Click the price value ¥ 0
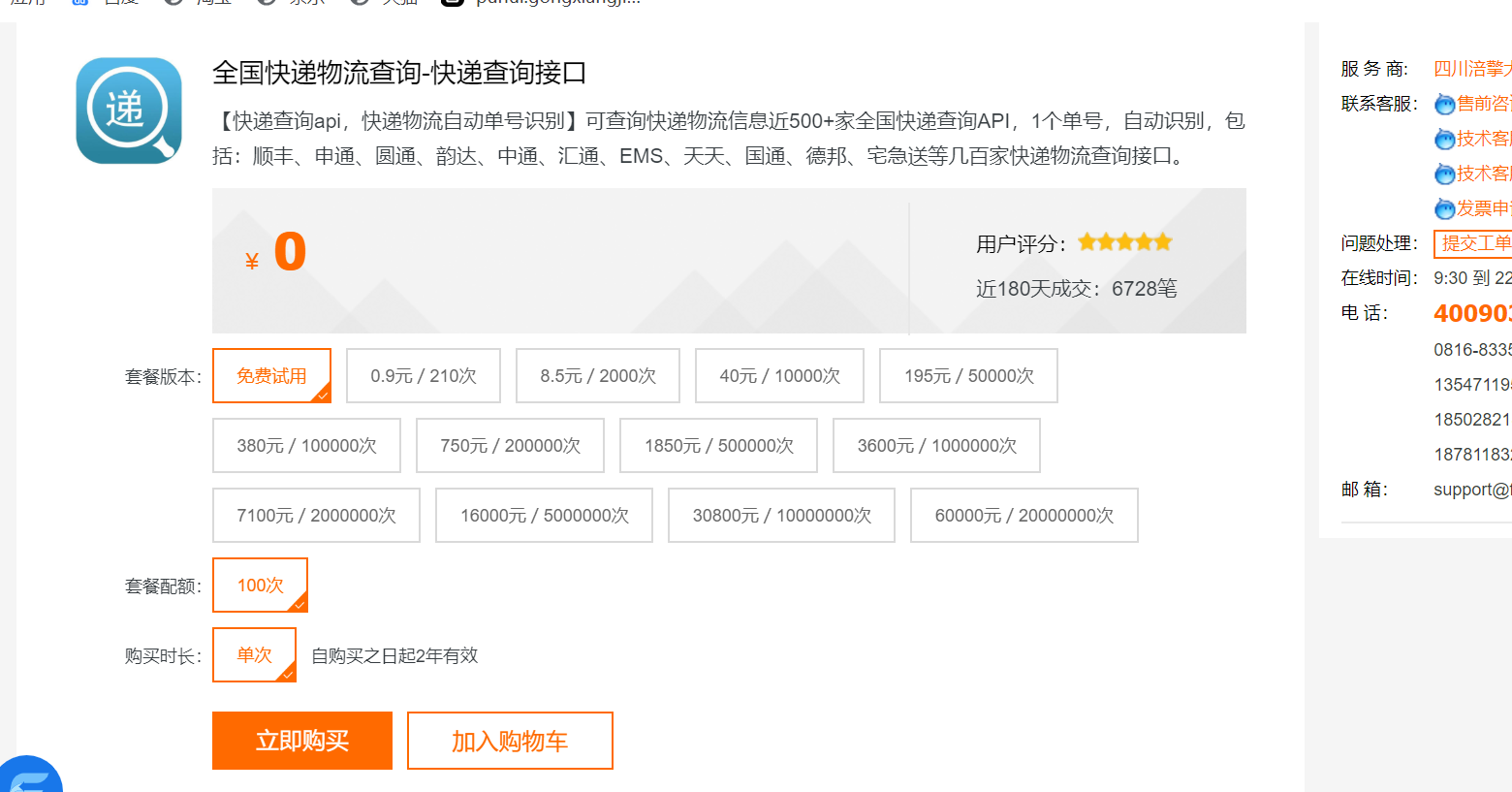The width and height of the screenshot is (1512, 792). (275, 253)
